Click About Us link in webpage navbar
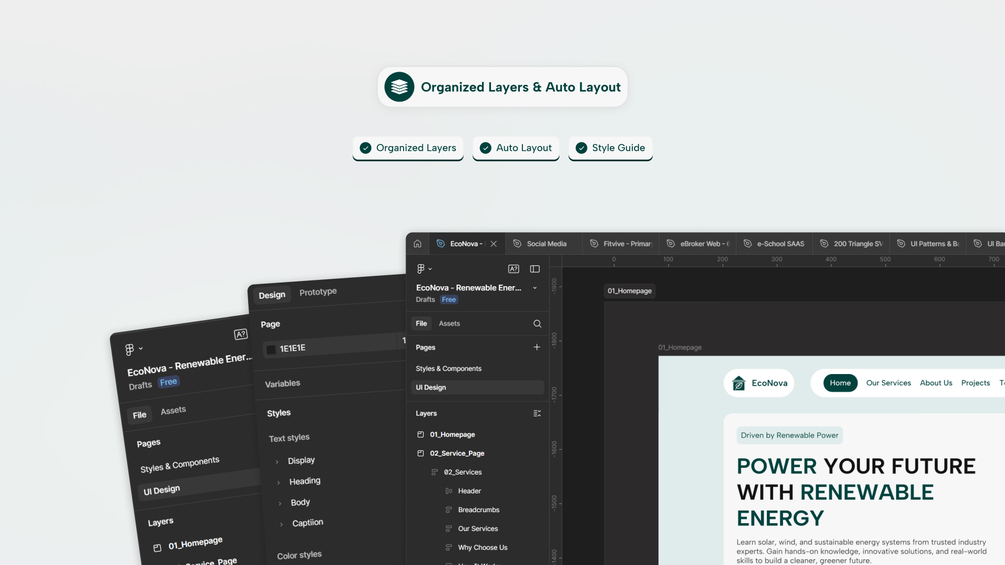This screenshot has width=1005, height=565. pyautogui.click(x=936, y=383)
